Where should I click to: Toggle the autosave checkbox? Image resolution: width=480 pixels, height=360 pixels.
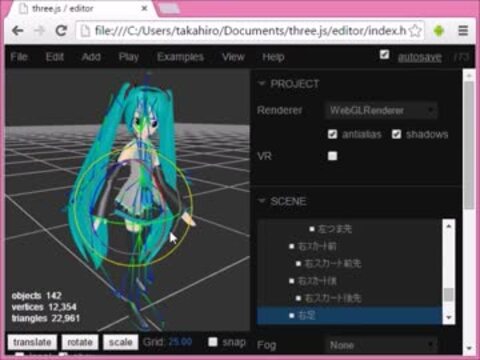coord(384,54)
